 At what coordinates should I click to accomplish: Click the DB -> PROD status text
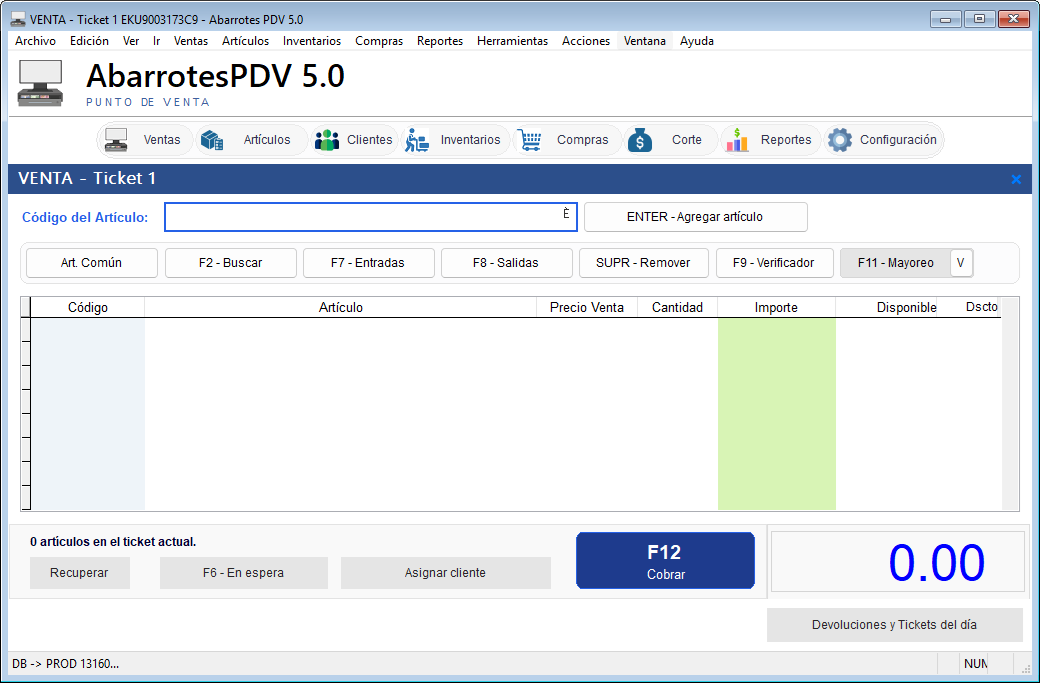click(x=66, y=664)
